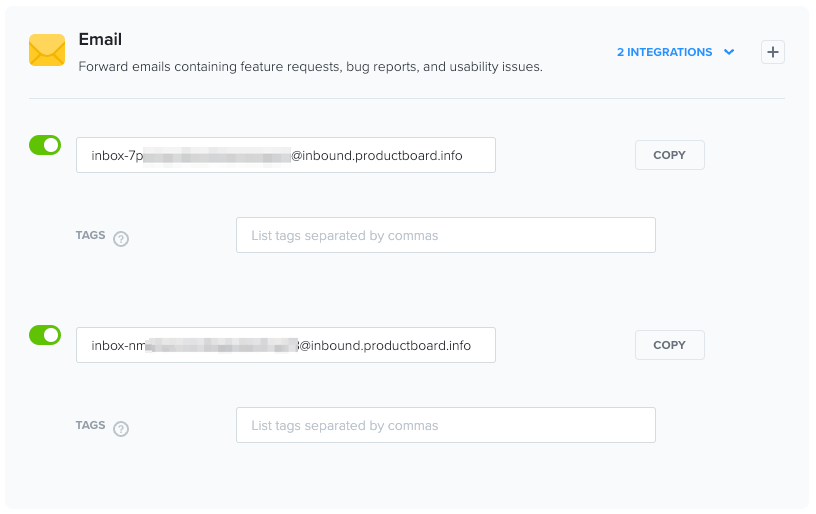Click the 2 INTEGRATIONS link
Viewport: 816px width, 514px height.
coord(665,52)
